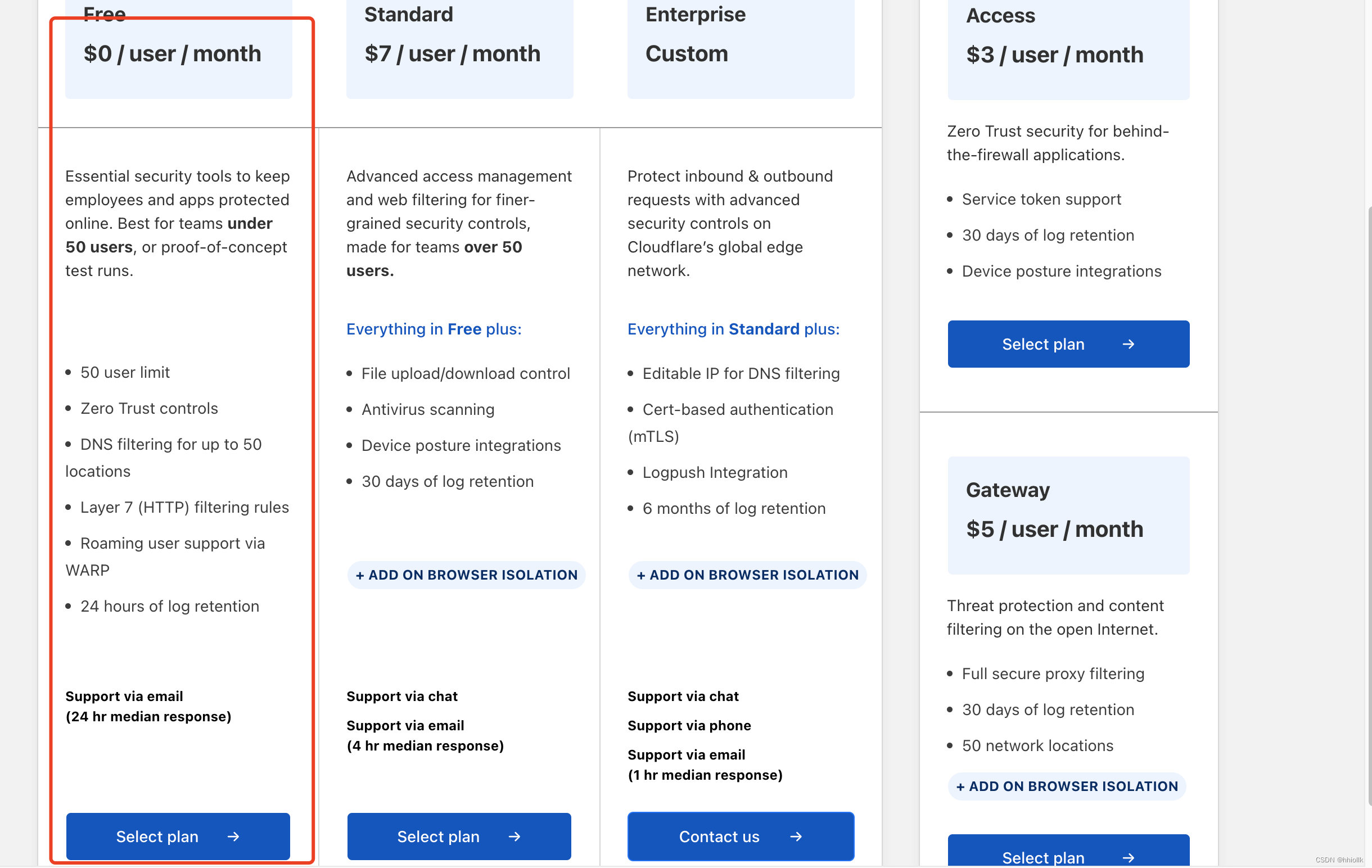Click plus icon on Standard browser isolation add-on
The height and width of the screenshot is (868, 1372).
(360, 576)
